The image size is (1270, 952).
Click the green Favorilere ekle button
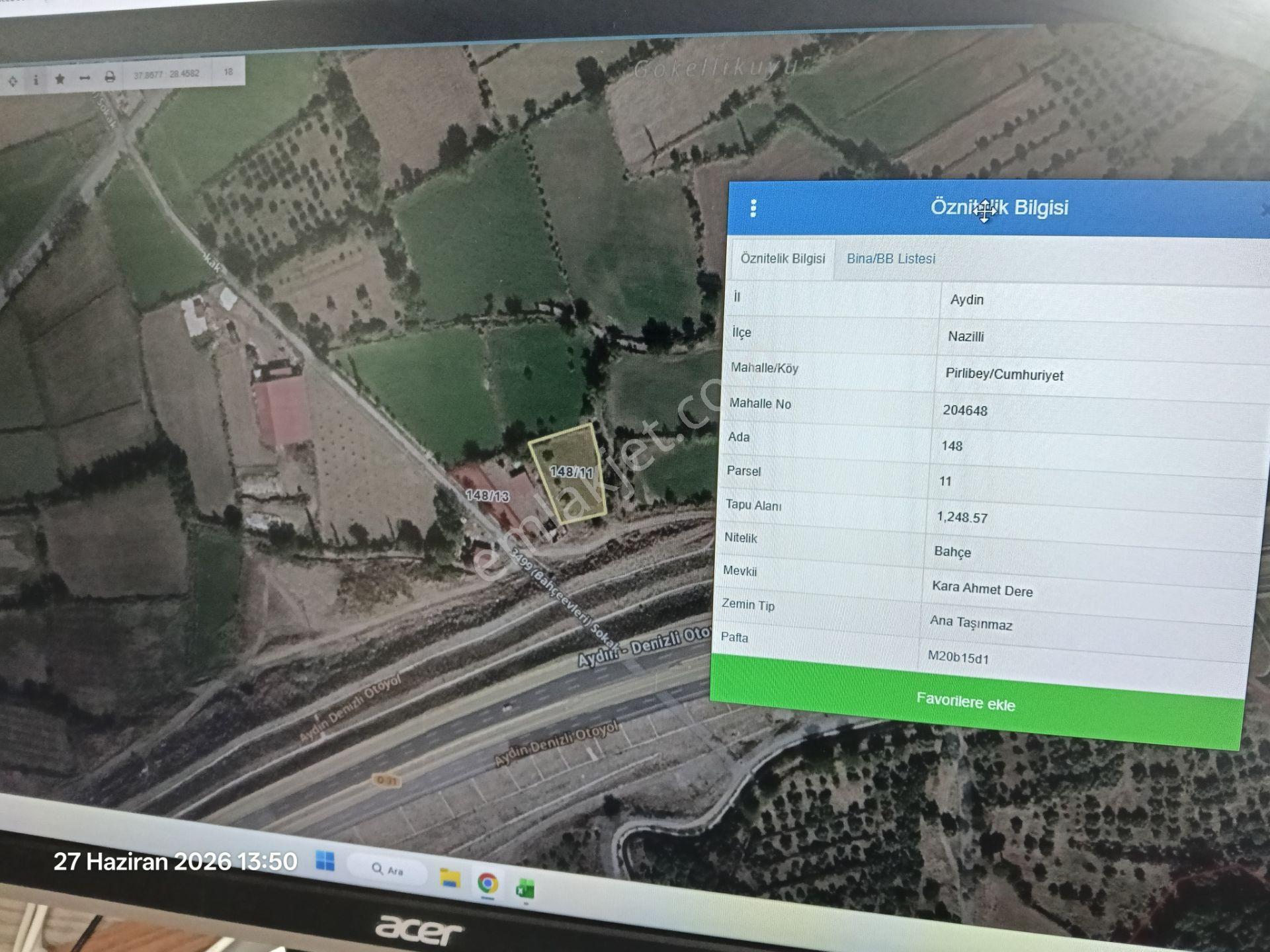(x=976, y=702)
